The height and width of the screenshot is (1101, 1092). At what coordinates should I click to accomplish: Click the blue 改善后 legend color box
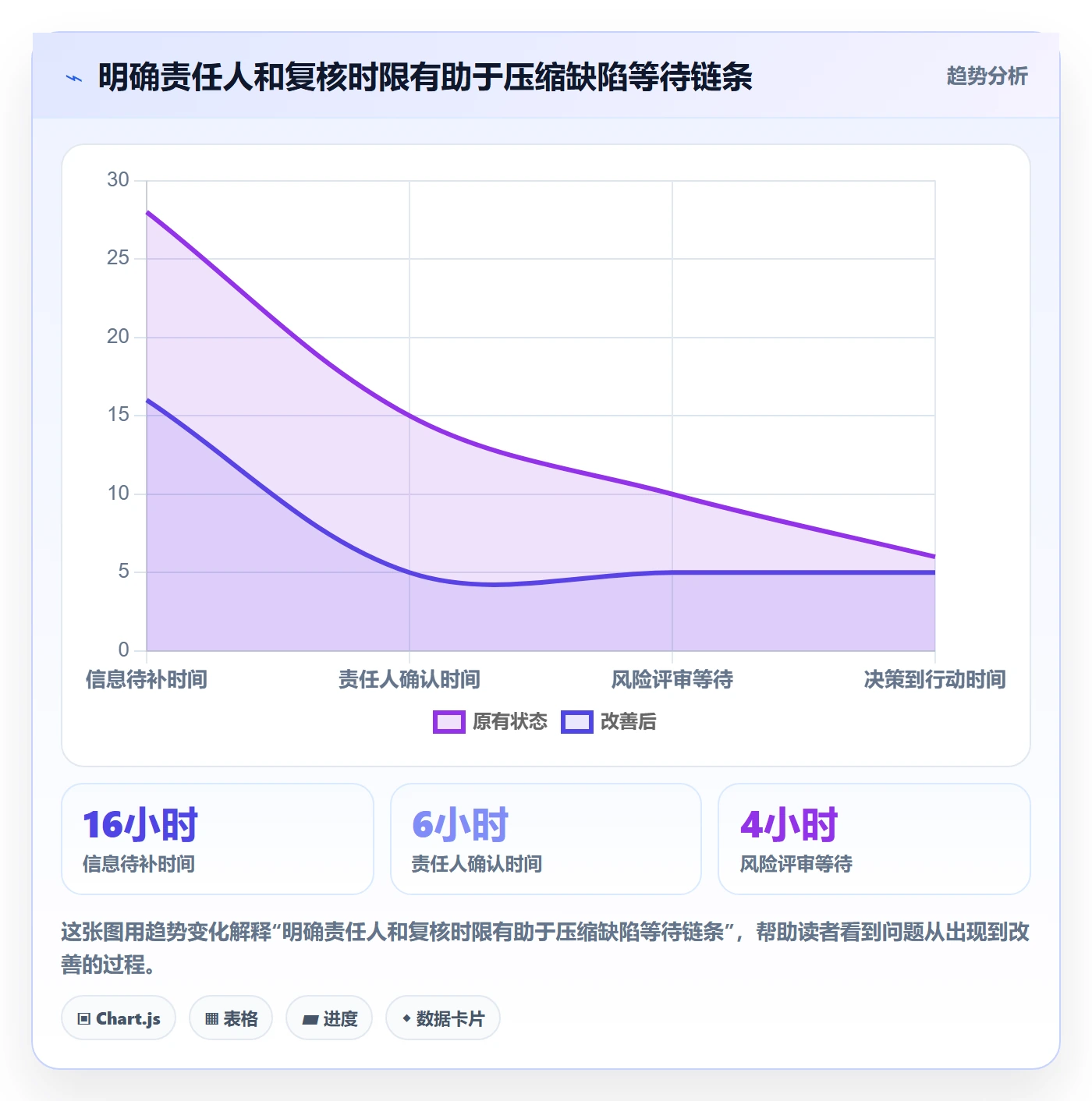click(x=577, y=722)
